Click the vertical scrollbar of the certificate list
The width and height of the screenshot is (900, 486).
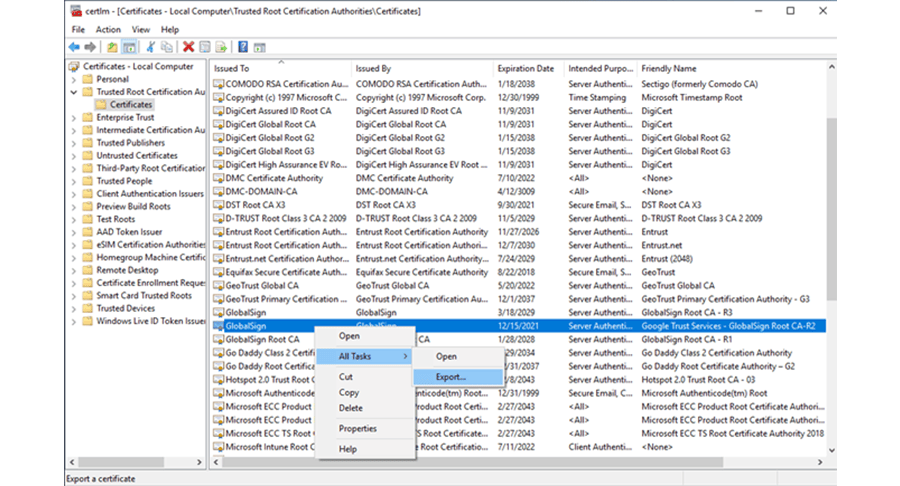point(832,209)
